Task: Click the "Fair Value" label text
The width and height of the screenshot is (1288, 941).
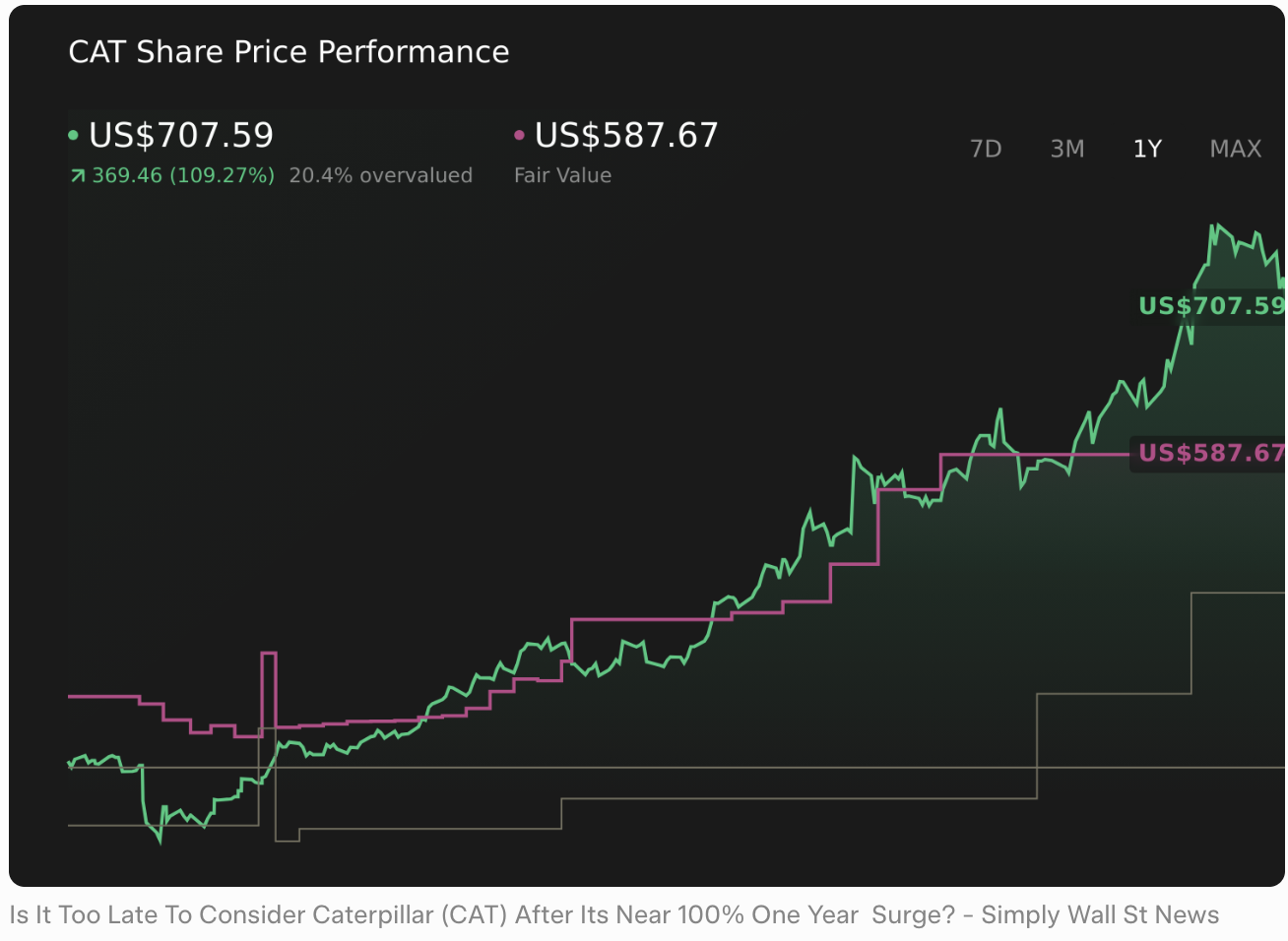Action: point(562,175)
